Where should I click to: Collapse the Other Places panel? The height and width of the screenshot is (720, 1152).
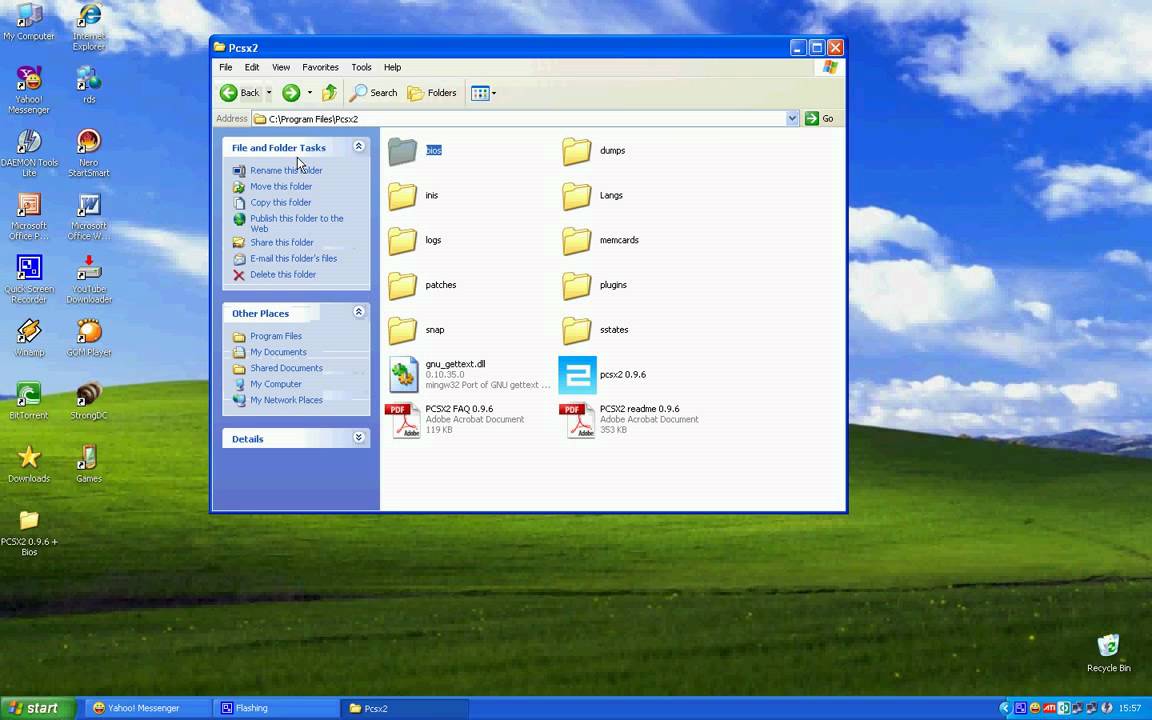point(359,312)
